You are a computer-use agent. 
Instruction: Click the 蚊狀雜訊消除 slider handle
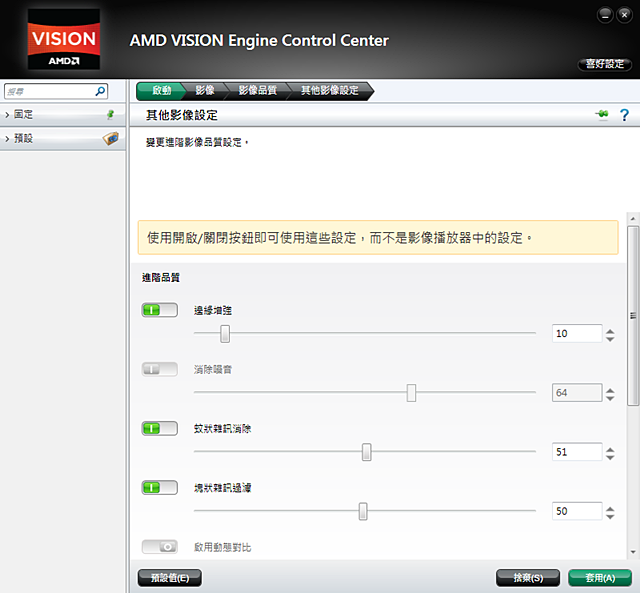367,452
